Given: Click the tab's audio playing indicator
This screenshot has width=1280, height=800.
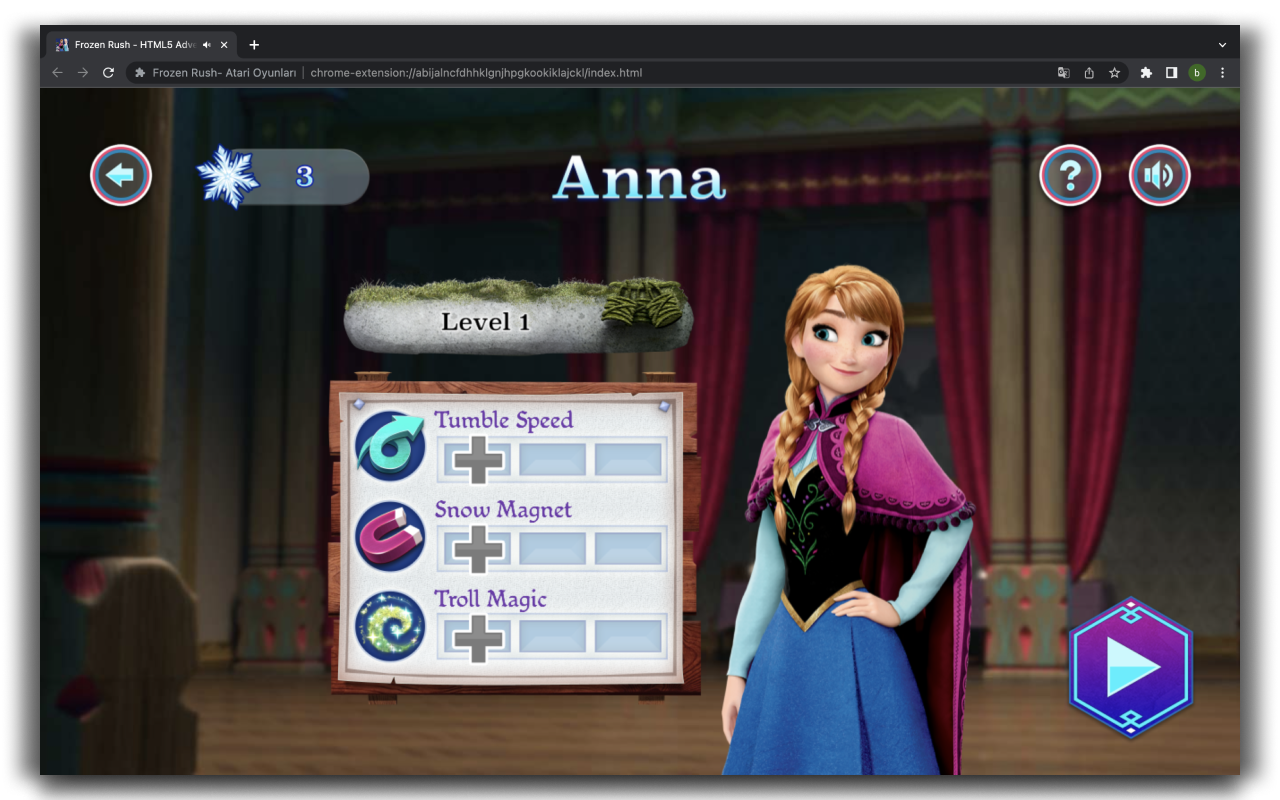Looking at the screenshot, I should [x=207, y=45].
